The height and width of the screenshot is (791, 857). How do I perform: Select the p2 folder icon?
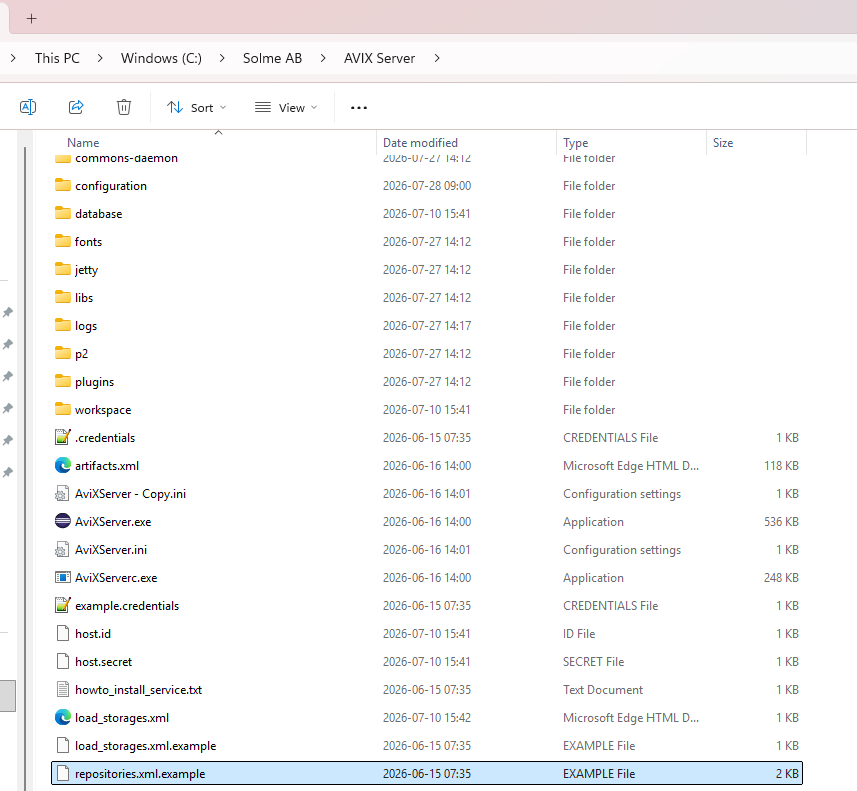(x=63, y=353)
